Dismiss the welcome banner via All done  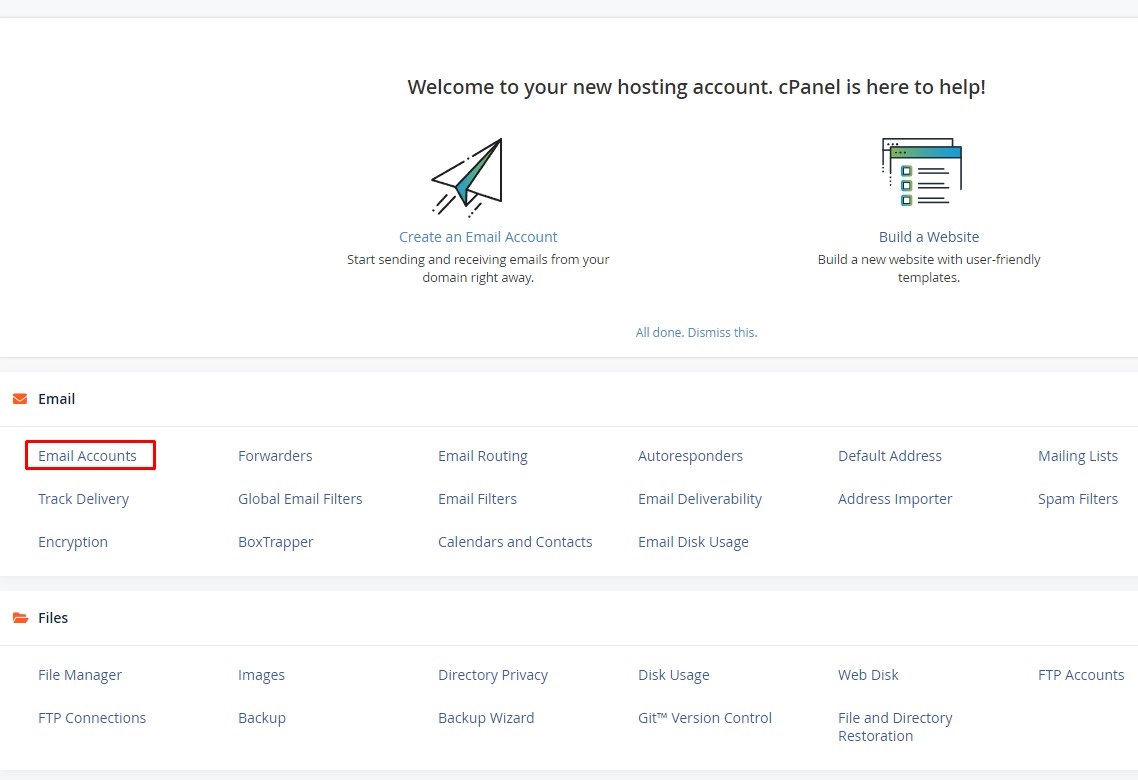tap(696, 332)
